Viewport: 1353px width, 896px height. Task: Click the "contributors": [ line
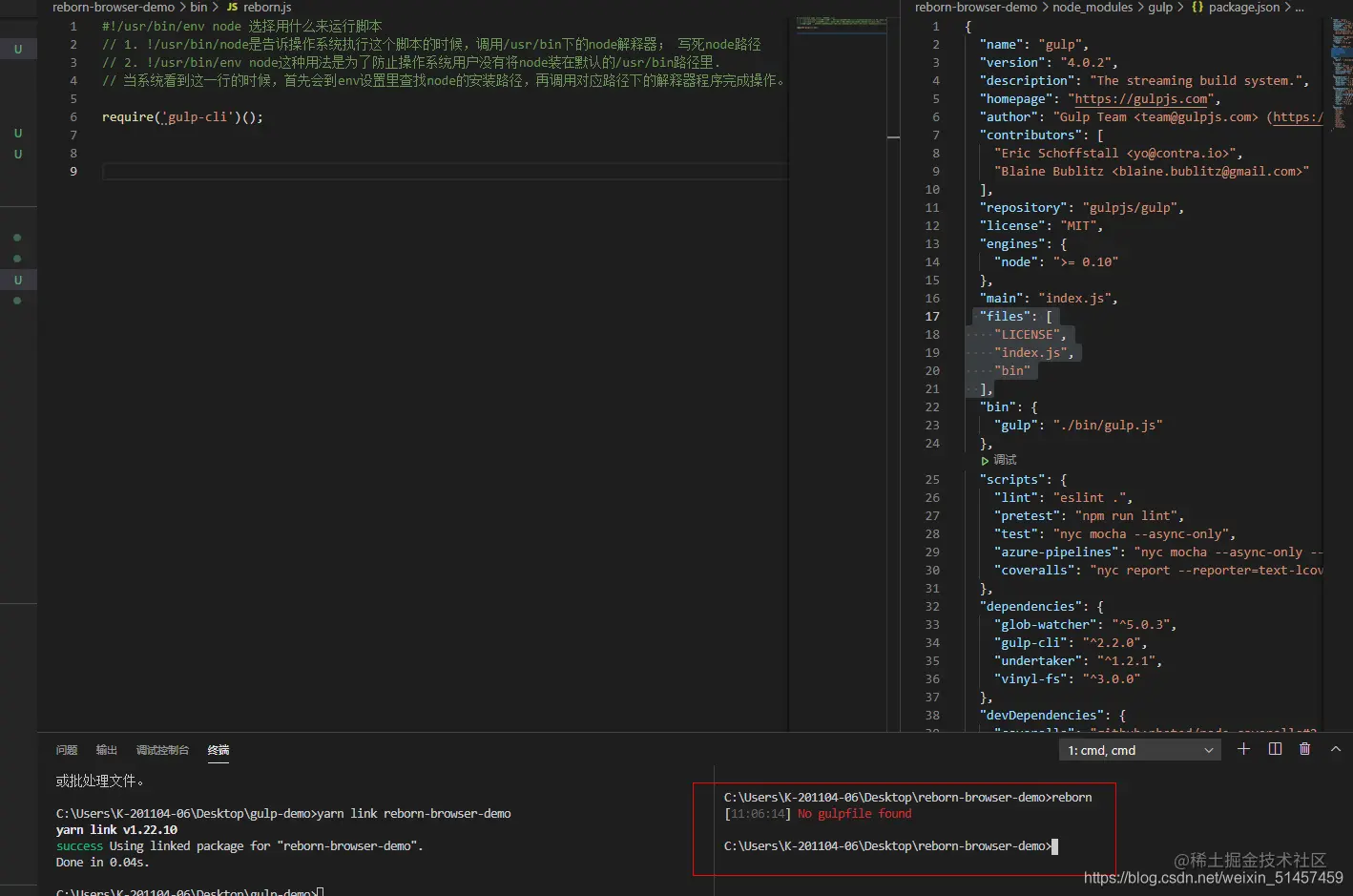coord(1041,135)
